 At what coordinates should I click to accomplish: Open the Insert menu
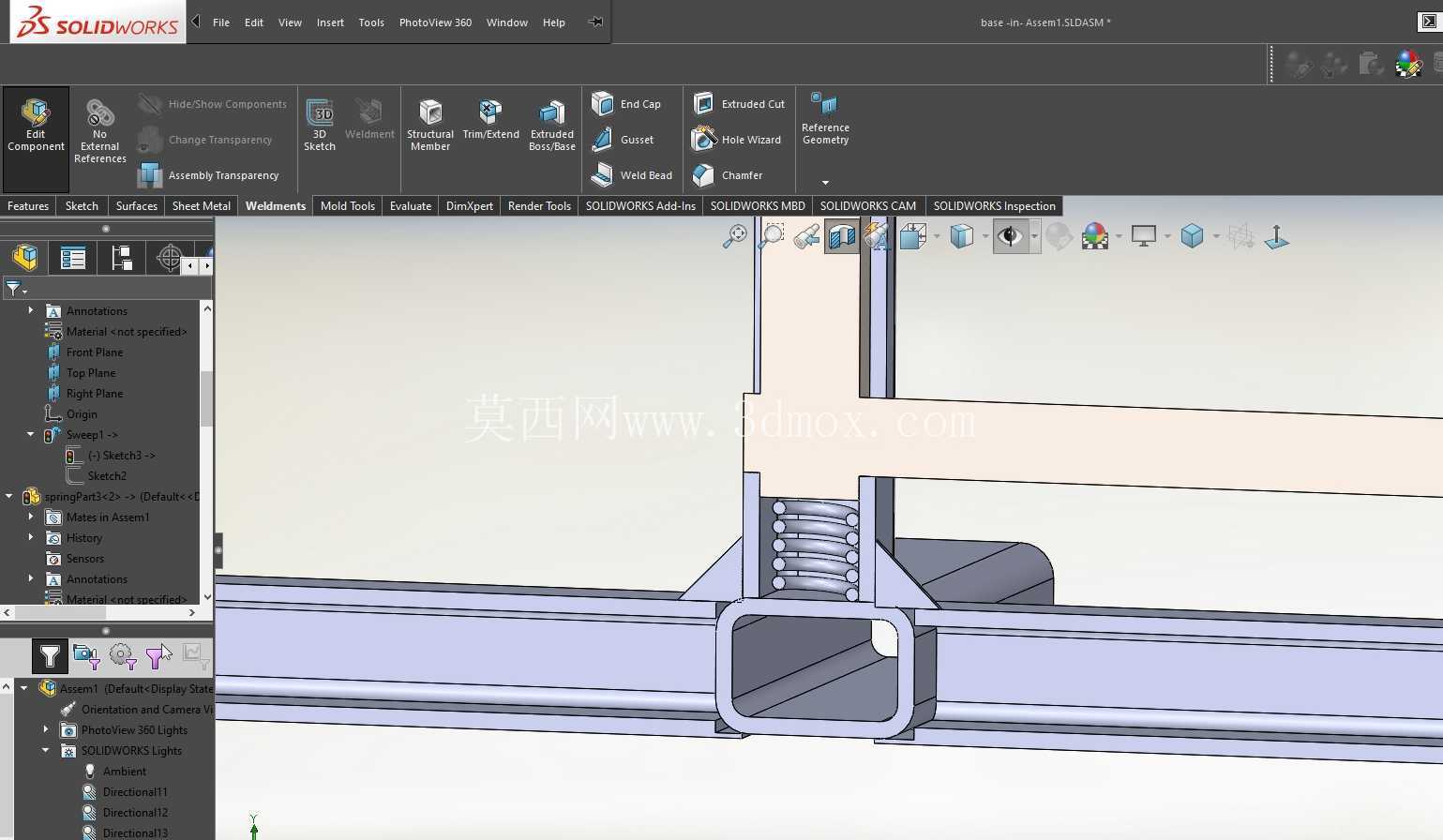point(330,22)
